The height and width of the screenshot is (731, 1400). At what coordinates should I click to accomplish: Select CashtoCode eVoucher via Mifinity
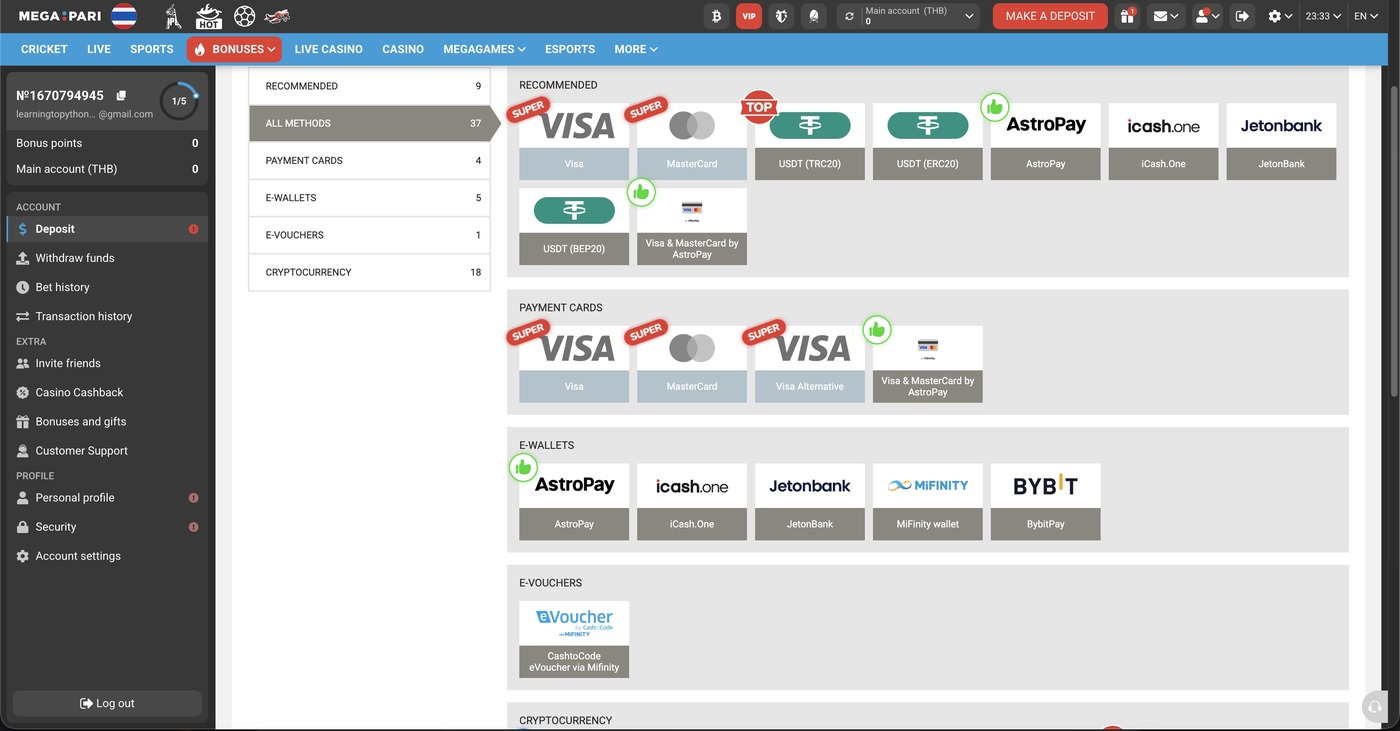click(x=574, y=639)
